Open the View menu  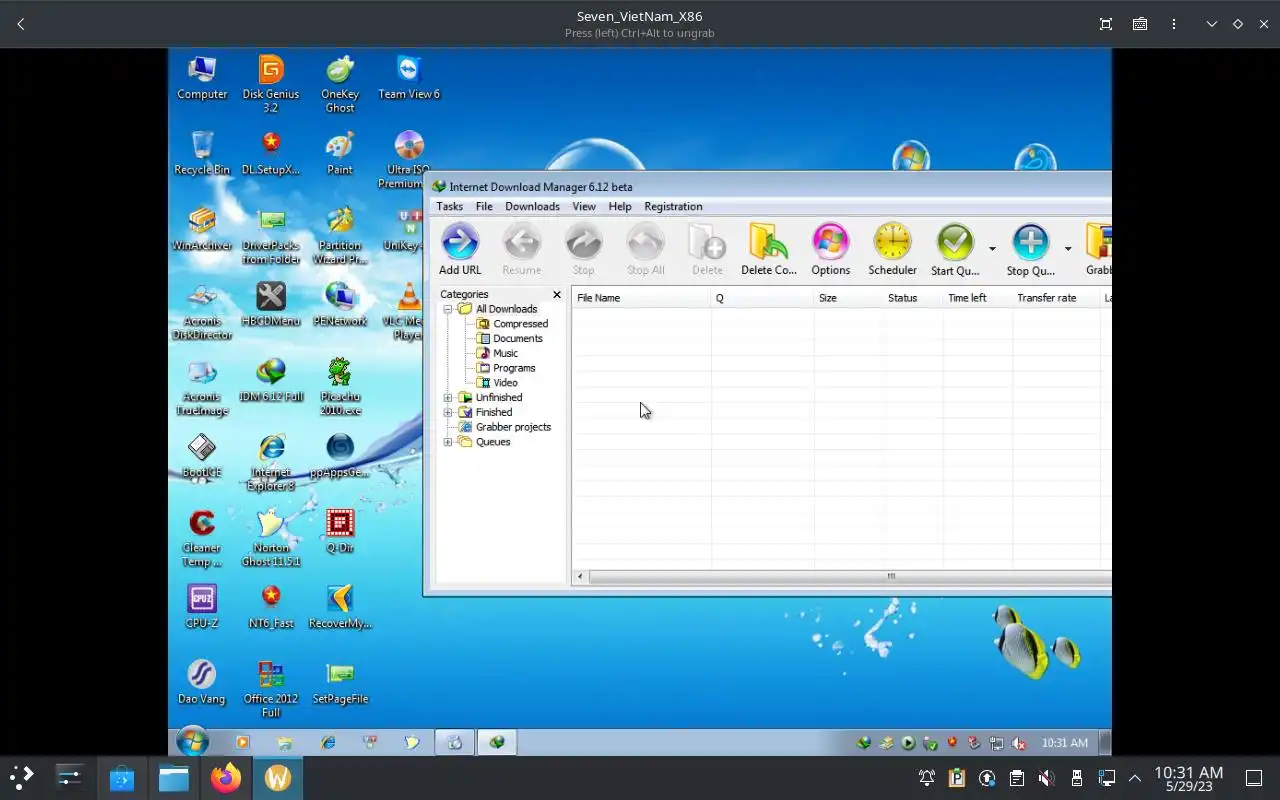[584, 206]
